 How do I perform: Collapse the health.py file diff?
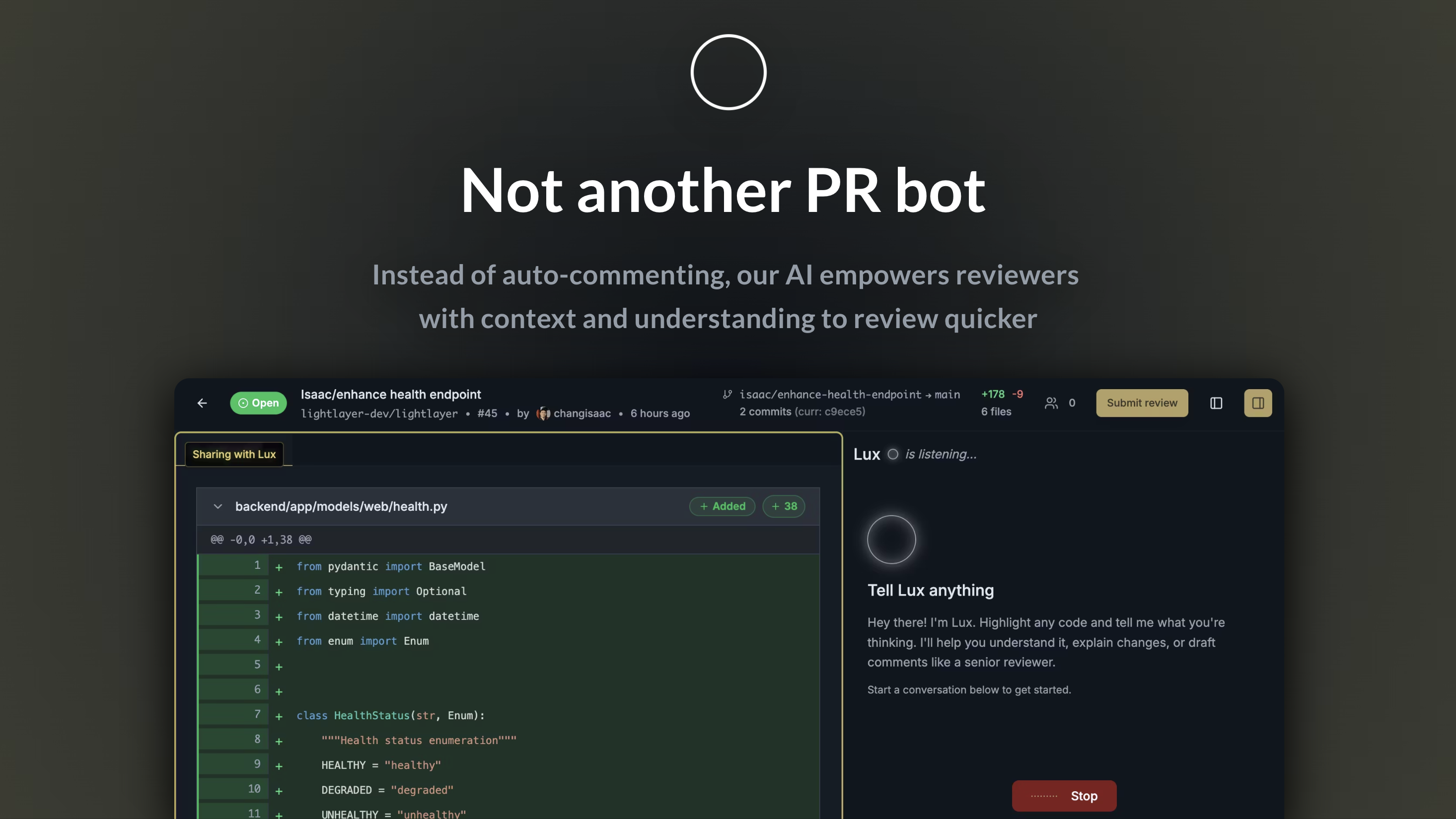[x=218, y=506]
